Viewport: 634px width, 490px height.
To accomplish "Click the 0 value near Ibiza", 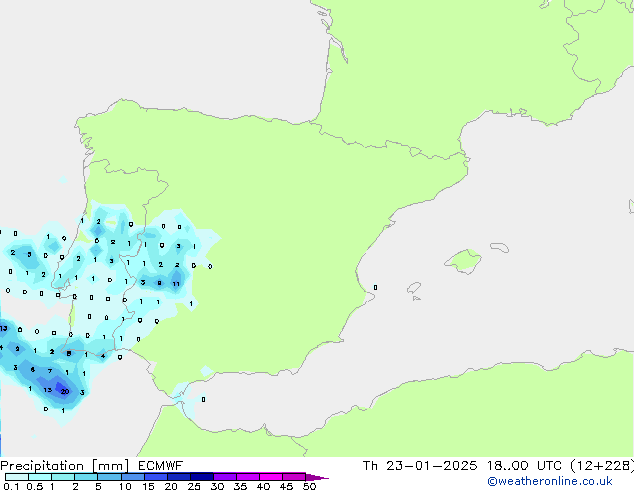I will (375, 288).
